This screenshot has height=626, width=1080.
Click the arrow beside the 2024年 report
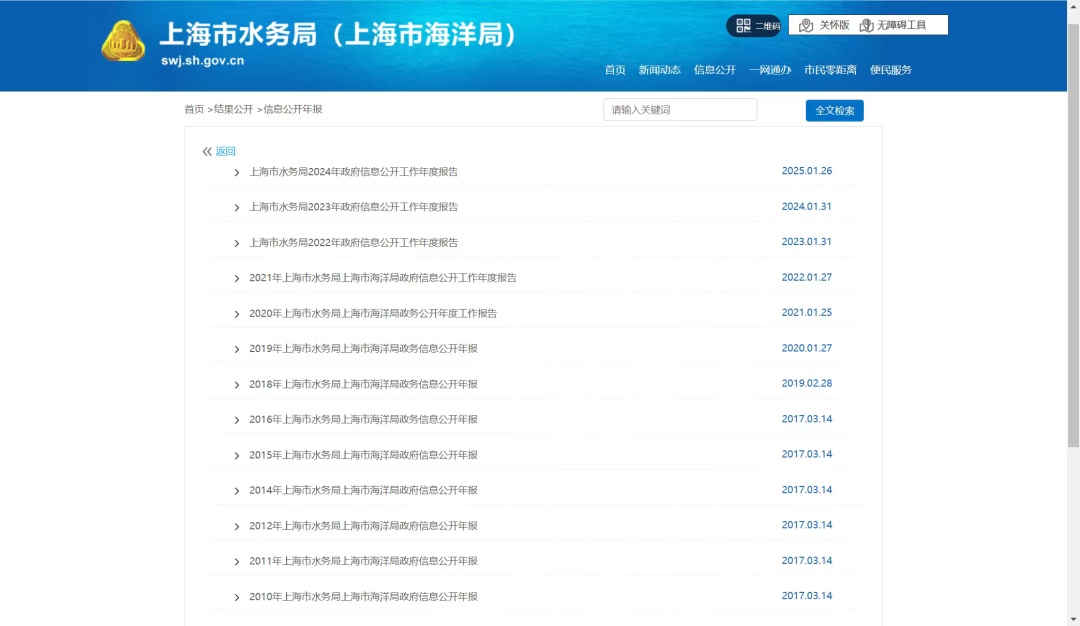237,172
